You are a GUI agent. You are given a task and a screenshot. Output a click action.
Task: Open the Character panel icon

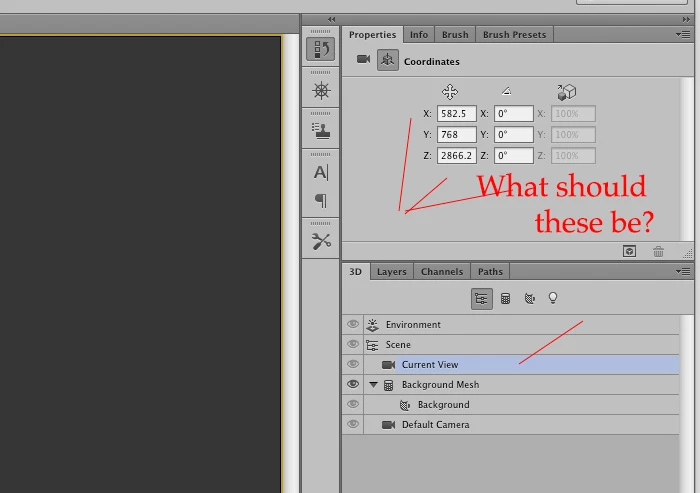[x=321, y=172]
